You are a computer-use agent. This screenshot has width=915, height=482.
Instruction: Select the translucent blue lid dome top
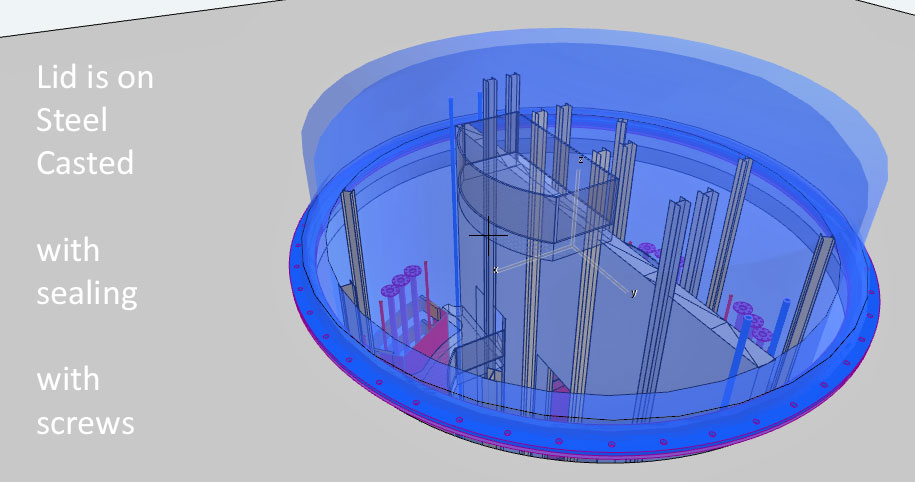[x=600, y=70]
